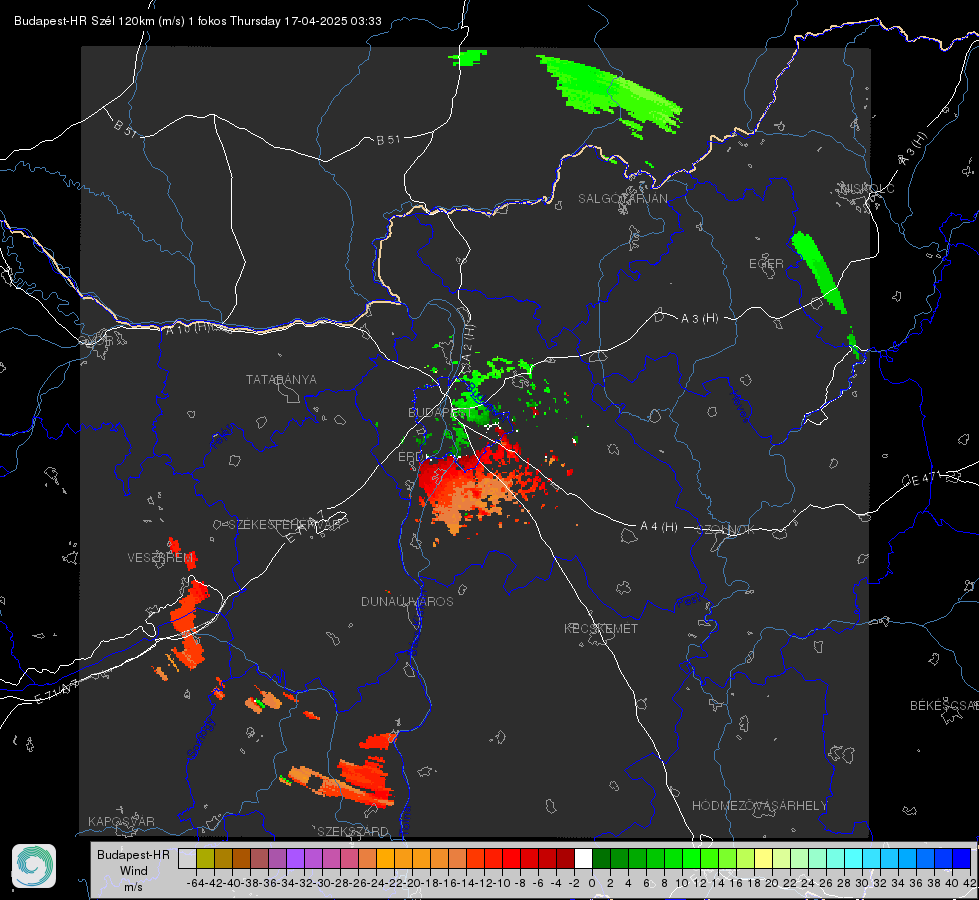The image size is (979, 900).
Task: Click the 'A 4 (H)' road label
Action: click(x=659, y=527)
